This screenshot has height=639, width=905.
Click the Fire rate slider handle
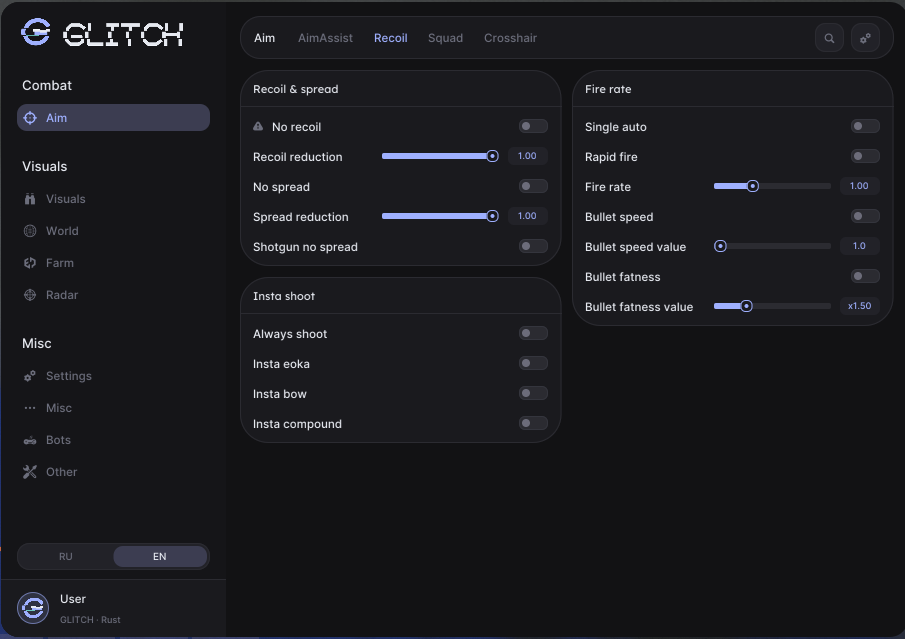[x=753, y=186]
